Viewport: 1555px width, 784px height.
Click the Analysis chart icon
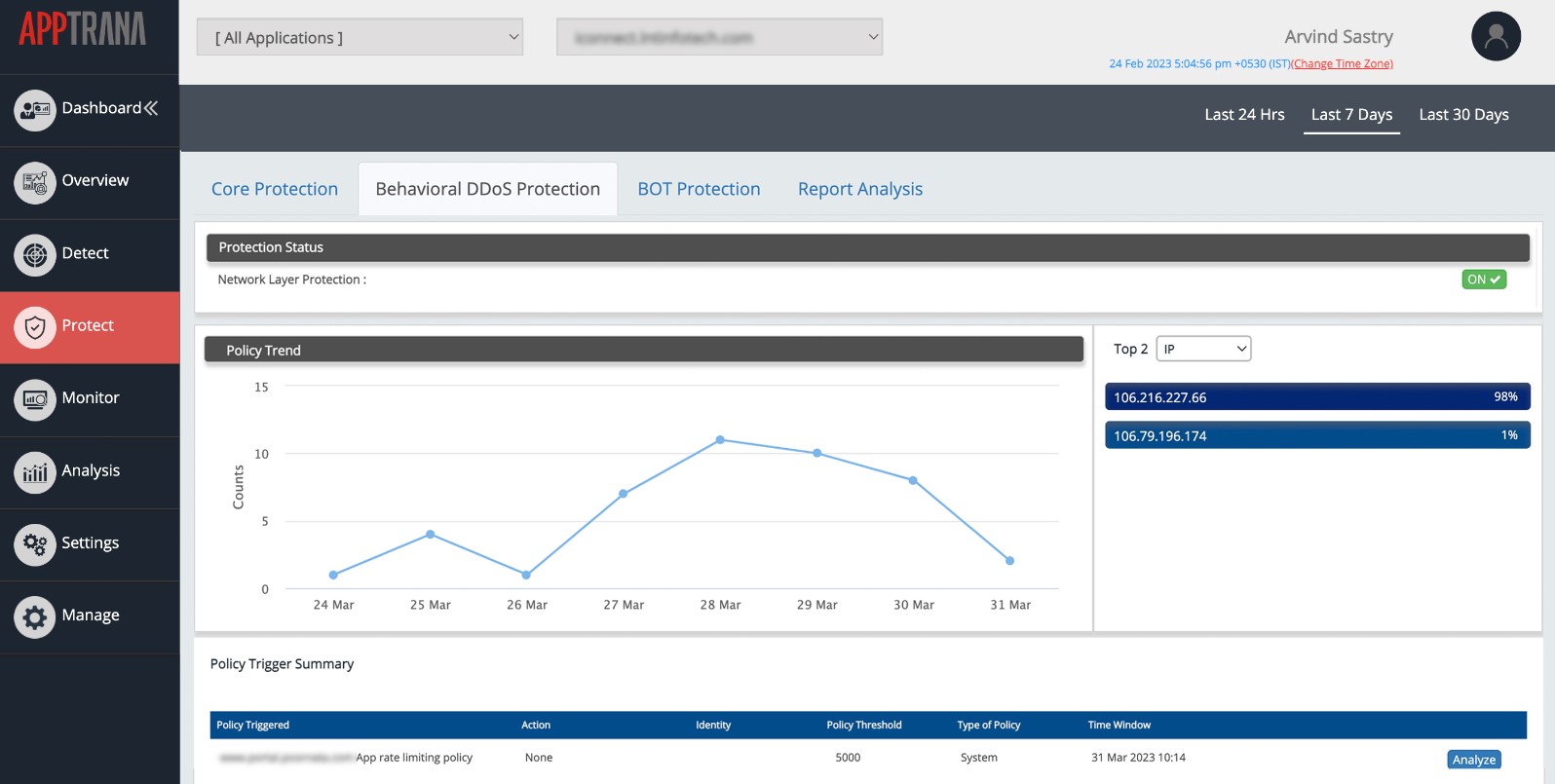click(x=35, y=472)
